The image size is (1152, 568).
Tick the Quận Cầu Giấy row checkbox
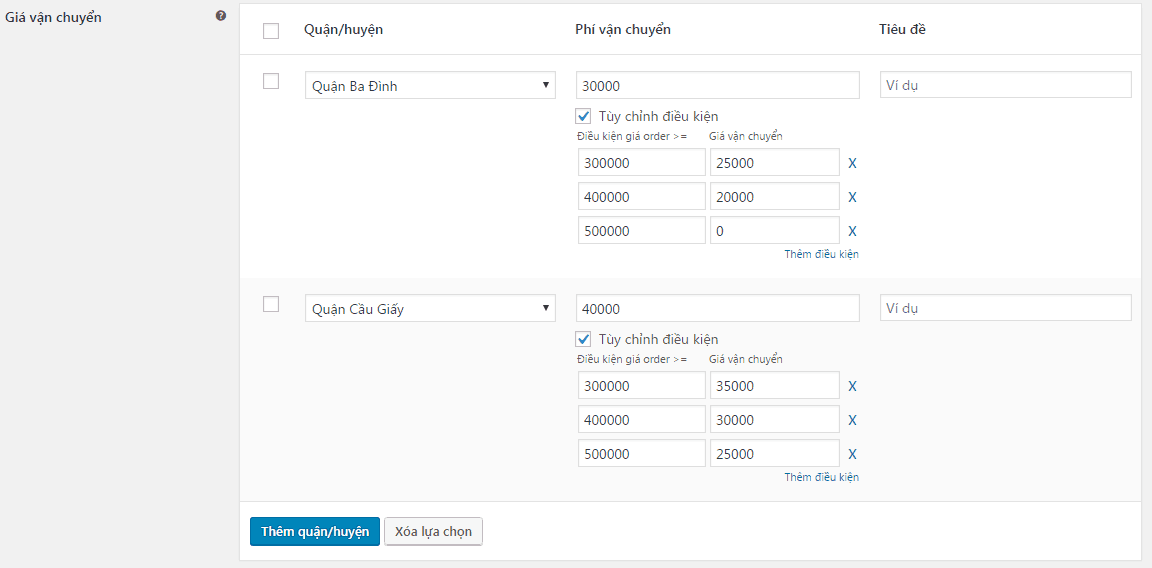[x=271, y=305]
